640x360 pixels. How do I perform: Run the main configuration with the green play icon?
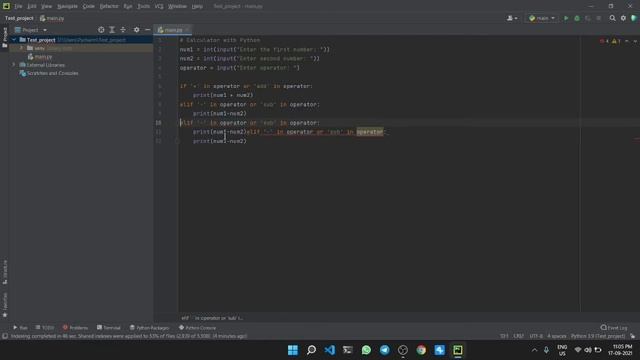566,18
